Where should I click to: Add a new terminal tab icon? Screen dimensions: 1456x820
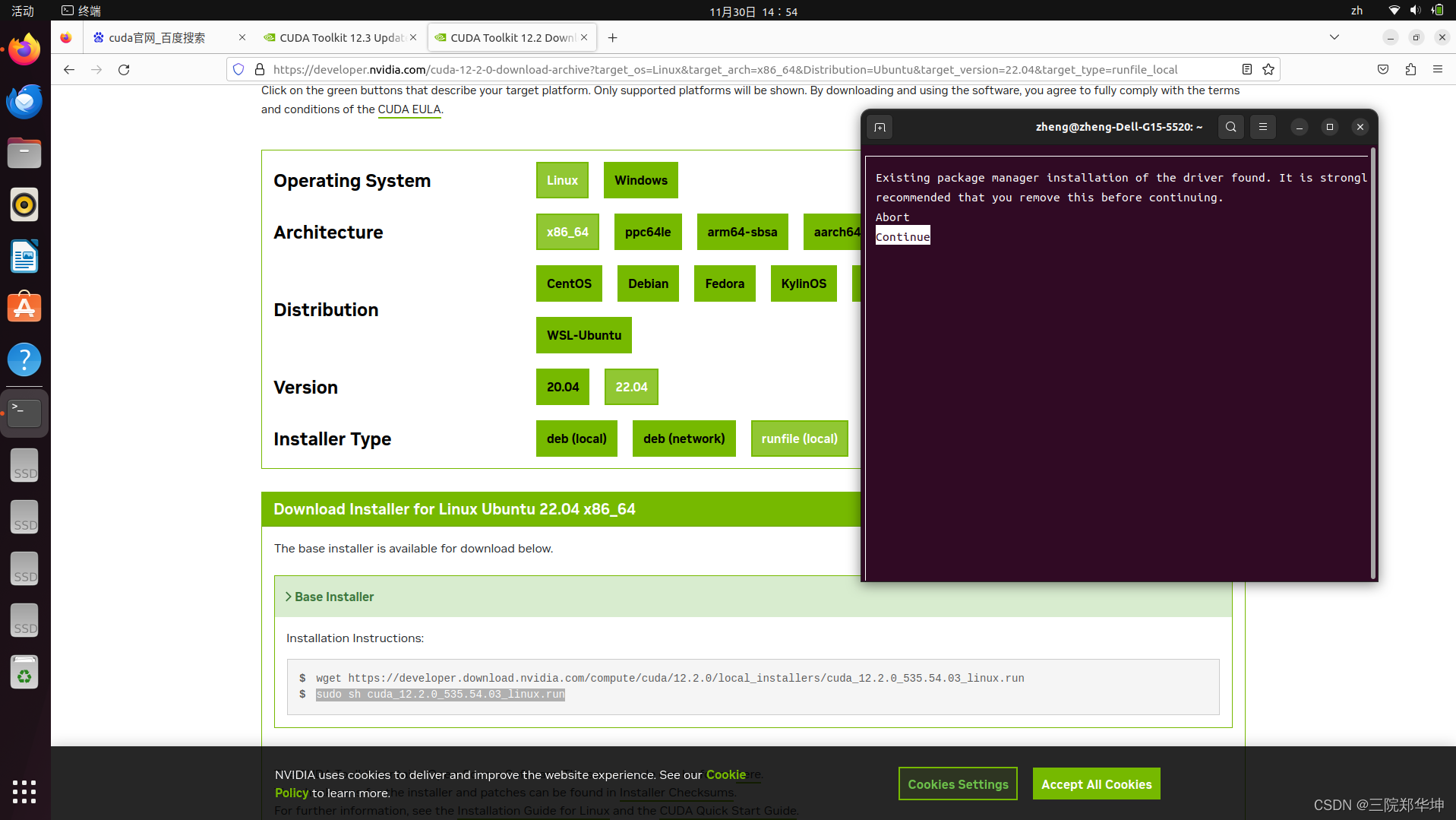coord(880,128)
